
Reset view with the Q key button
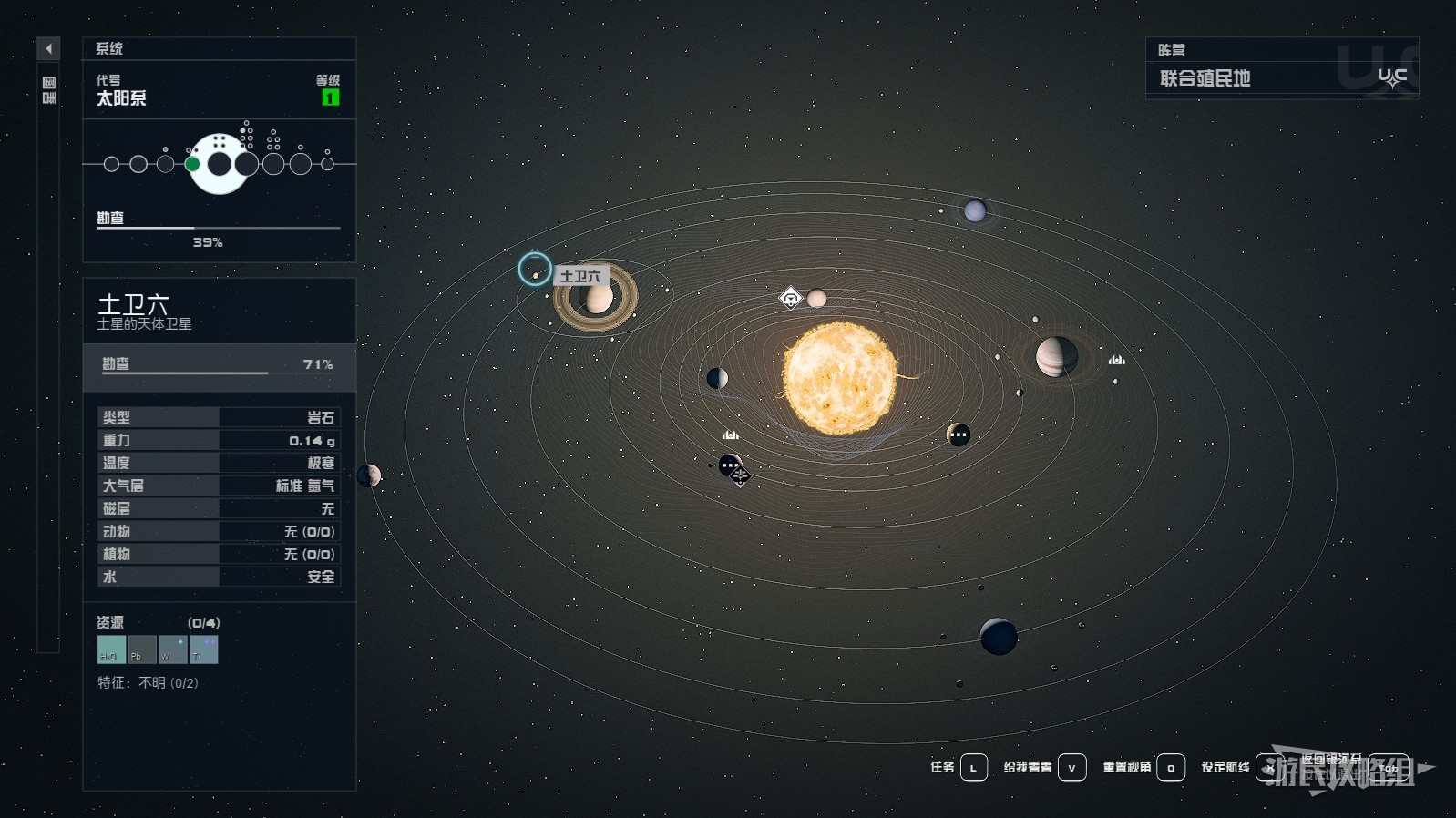(1171, 767)
